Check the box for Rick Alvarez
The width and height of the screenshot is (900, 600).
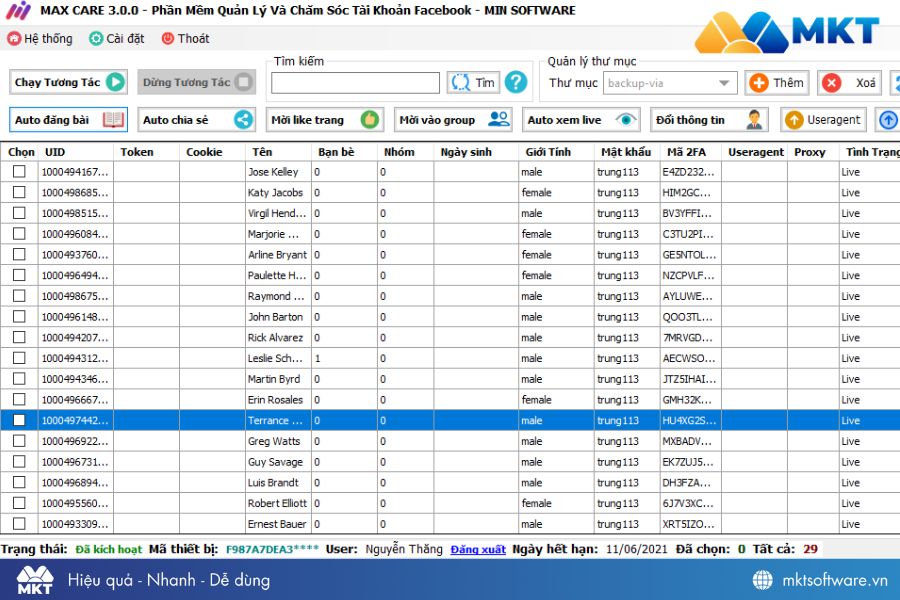[x=19, y=337]
